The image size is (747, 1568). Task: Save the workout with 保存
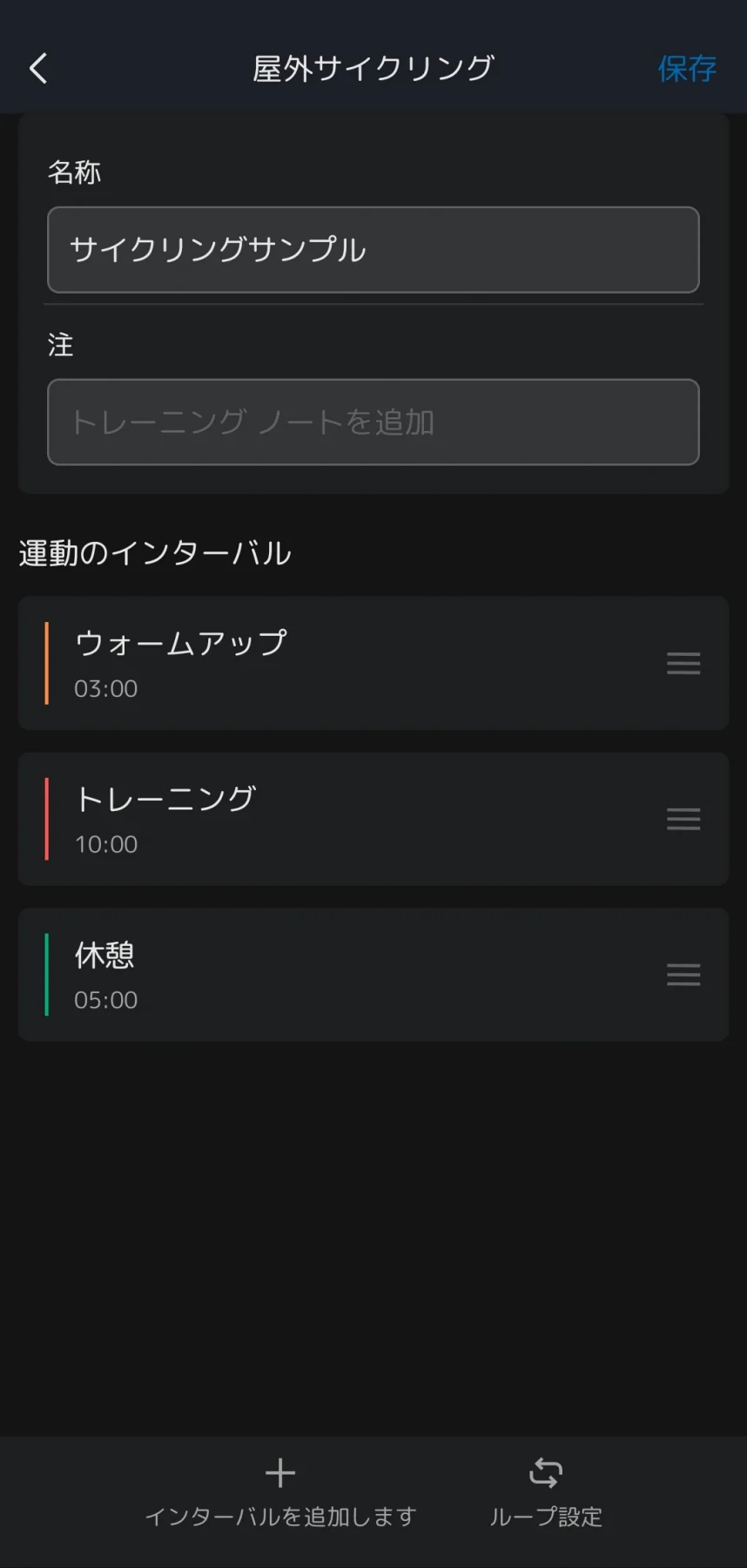point(686,68)
